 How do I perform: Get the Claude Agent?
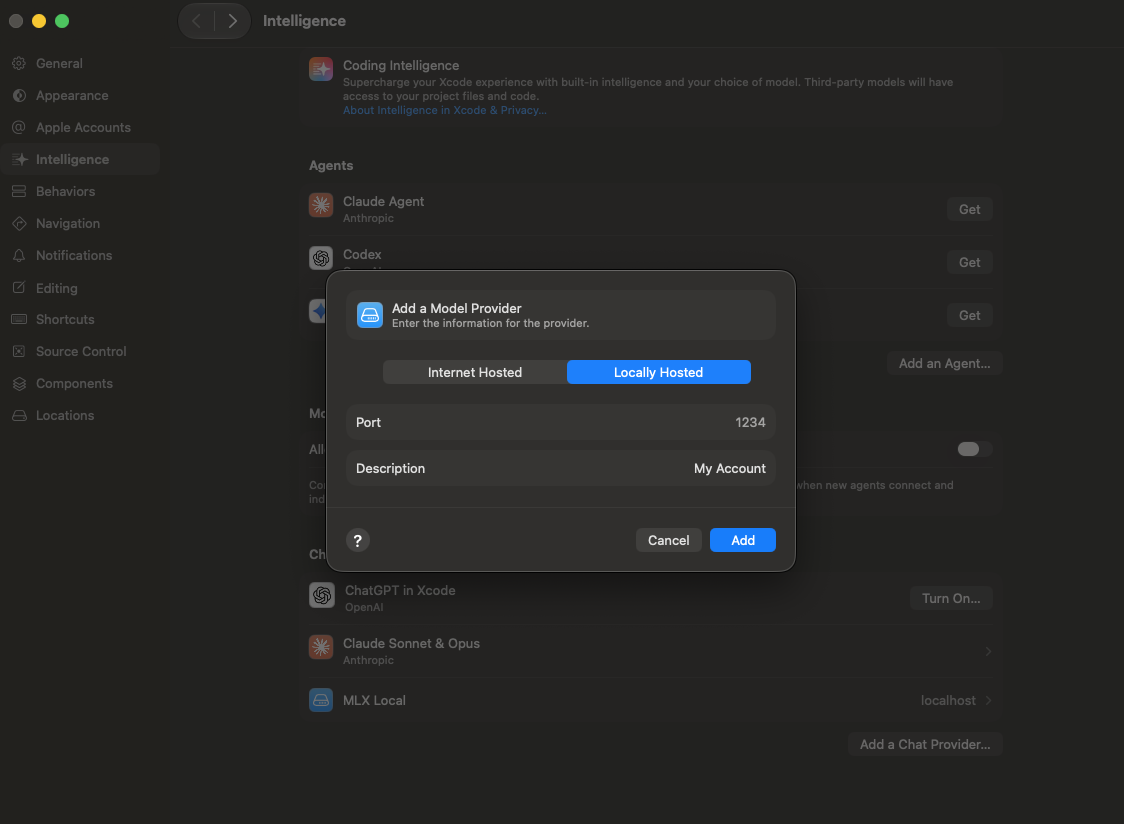(969, 209)
